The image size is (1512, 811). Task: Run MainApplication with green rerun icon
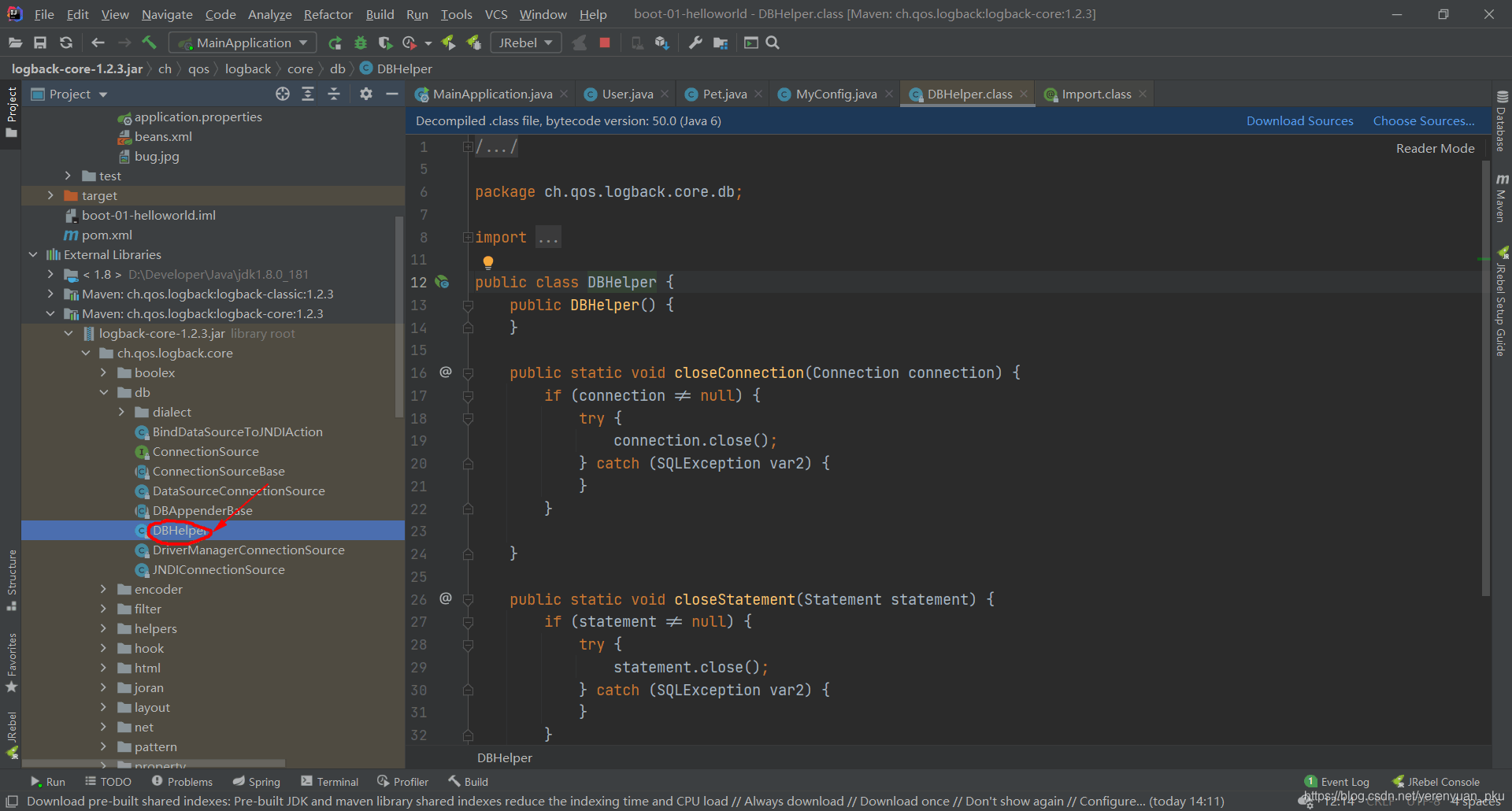335,43
